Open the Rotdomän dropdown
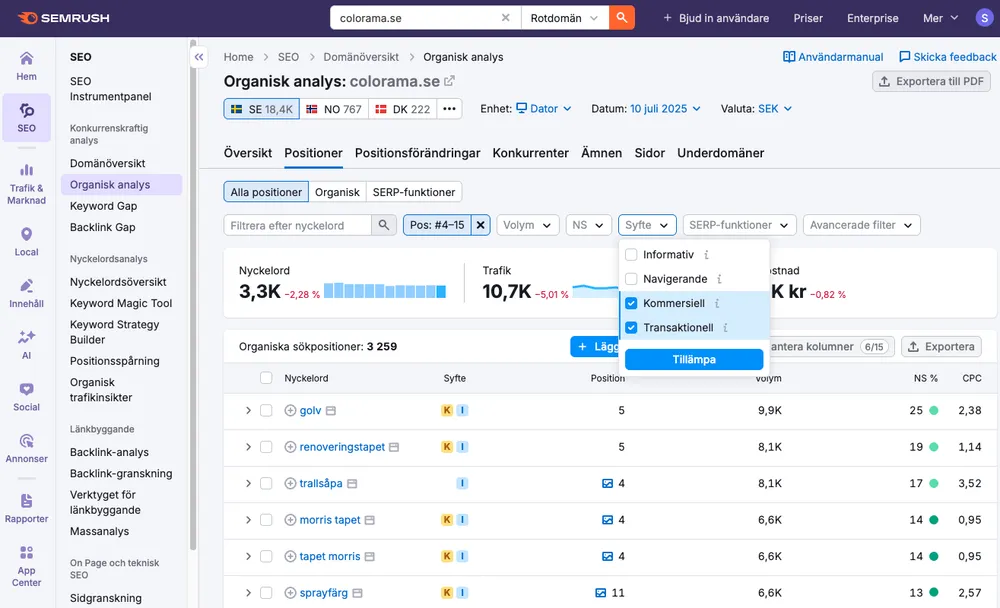The width and height of the screenshot is (1000, 608). point(564,18)
